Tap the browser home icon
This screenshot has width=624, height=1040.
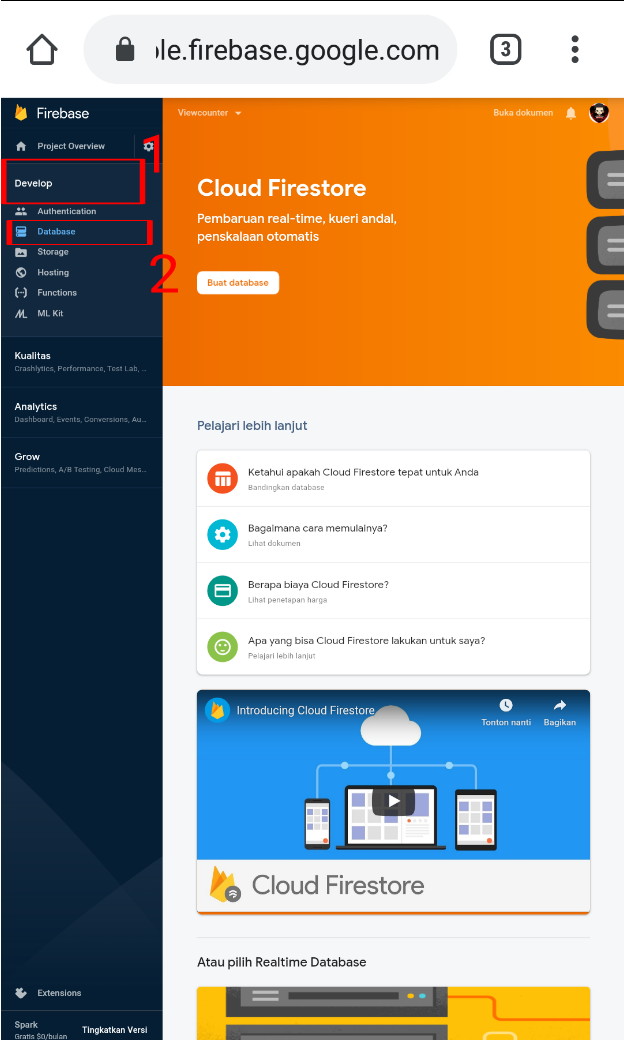tap(42, 50)
